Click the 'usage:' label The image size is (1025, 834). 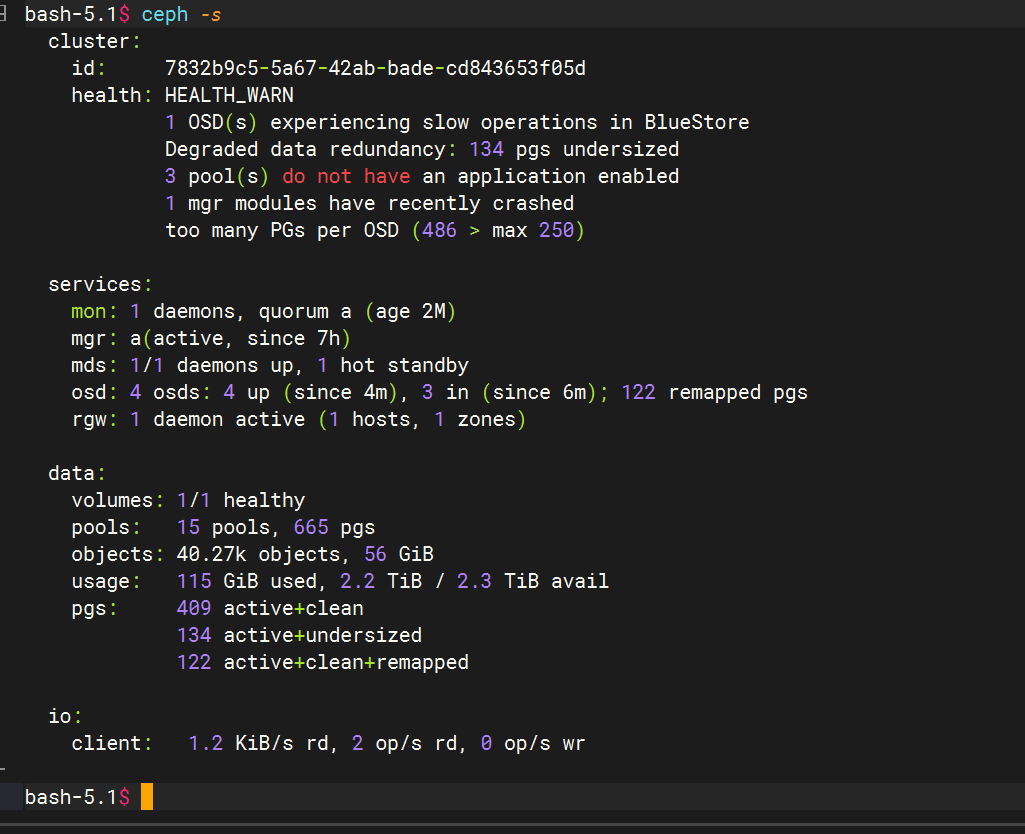[106, 581]
